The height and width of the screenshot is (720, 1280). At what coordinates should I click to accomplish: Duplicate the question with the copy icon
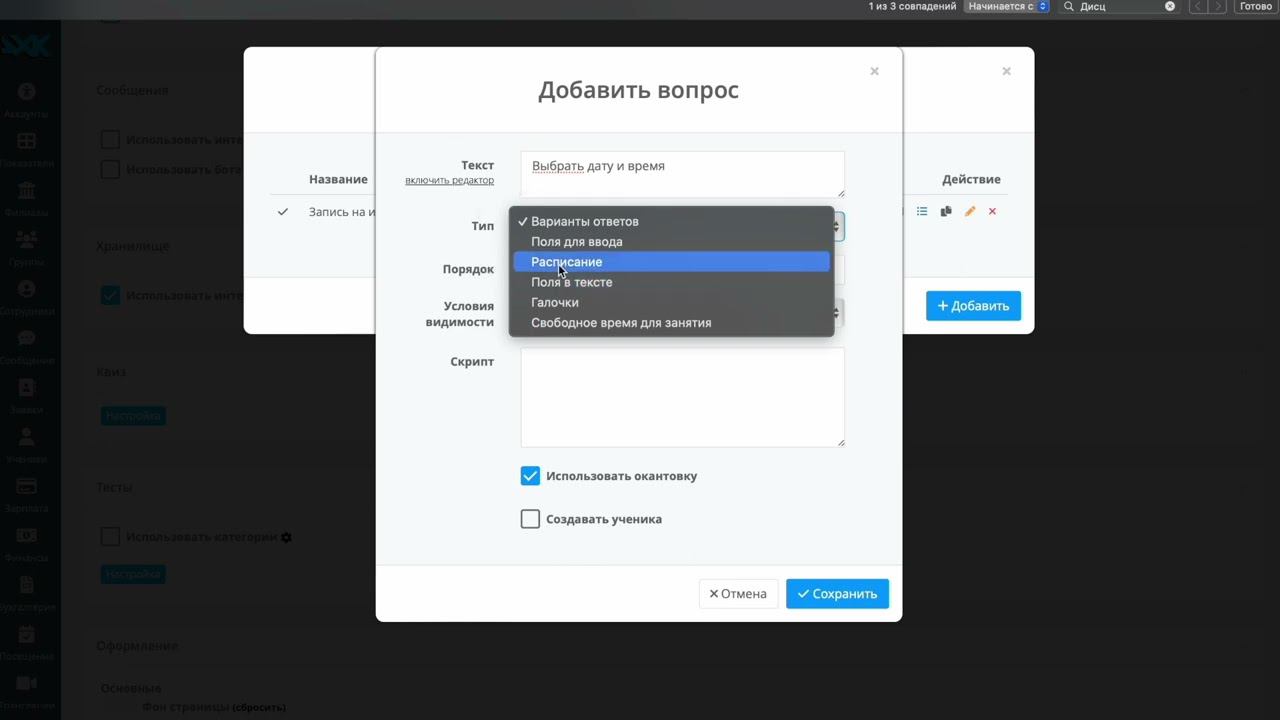coord(946,211)
